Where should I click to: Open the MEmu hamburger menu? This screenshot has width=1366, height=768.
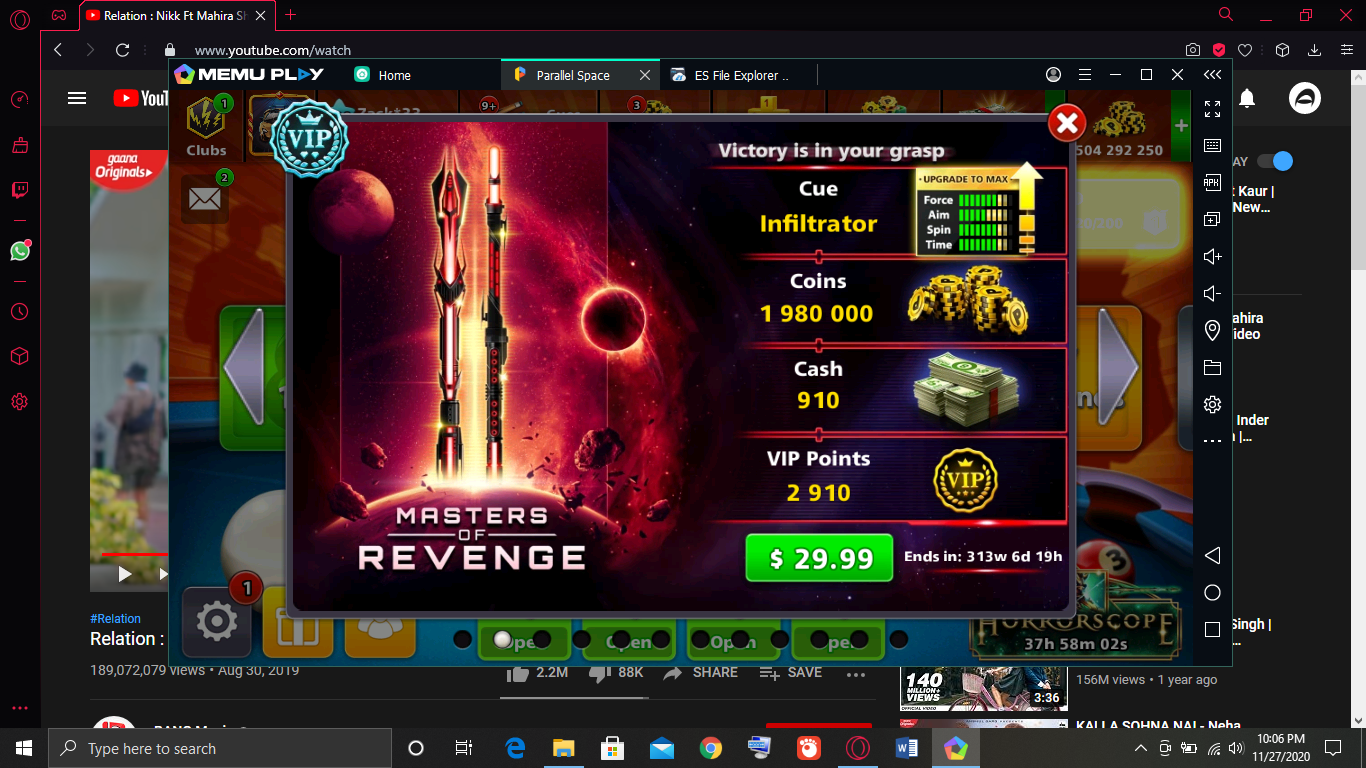[1084, 75]
